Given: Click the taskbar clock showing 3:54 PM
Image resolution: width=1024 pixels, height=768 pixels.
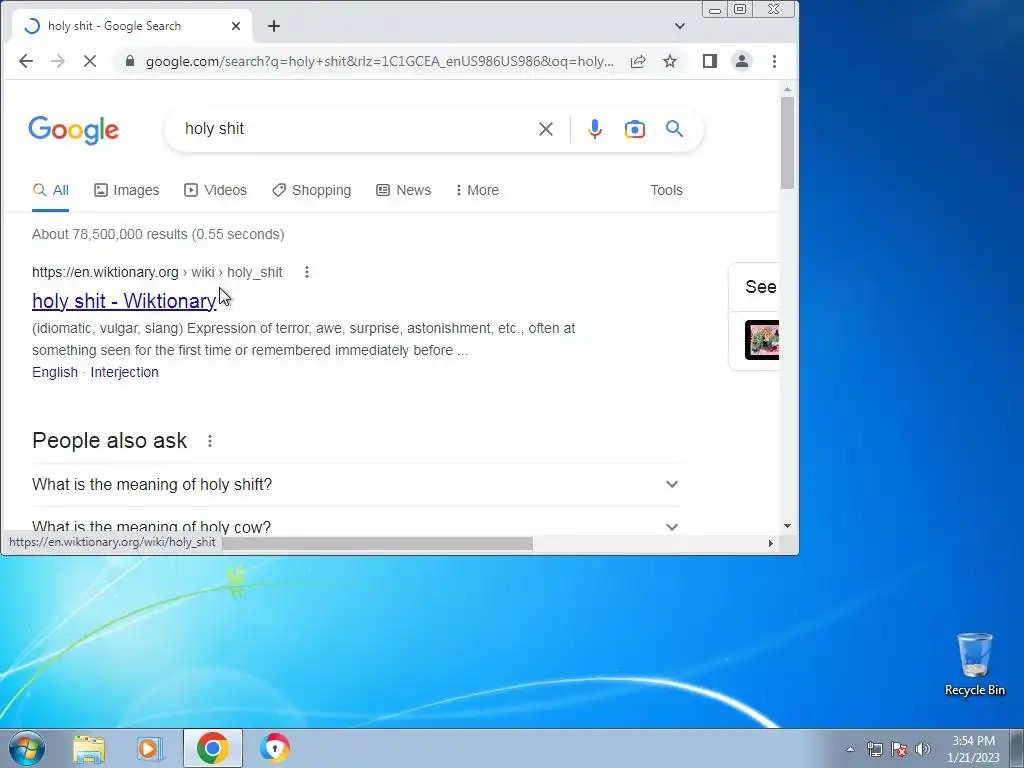Looking at the screenshot, I should [x=973, y=748].
